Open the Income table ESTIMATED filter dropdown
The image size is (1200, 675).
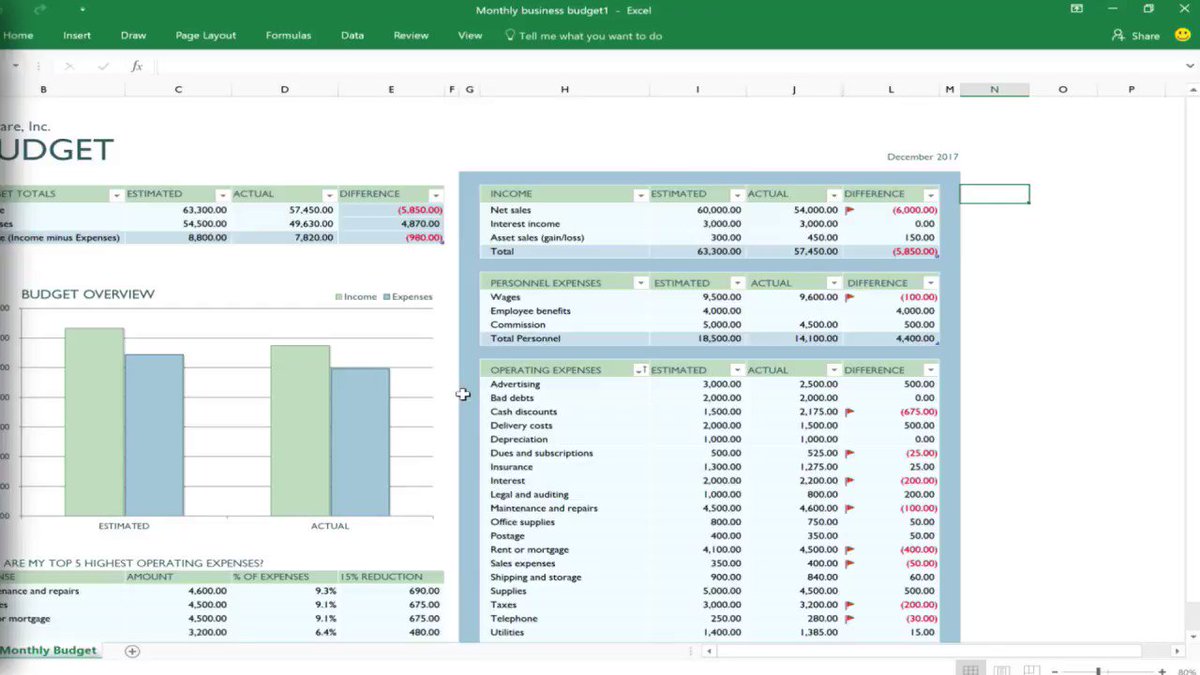click(737, 194)
